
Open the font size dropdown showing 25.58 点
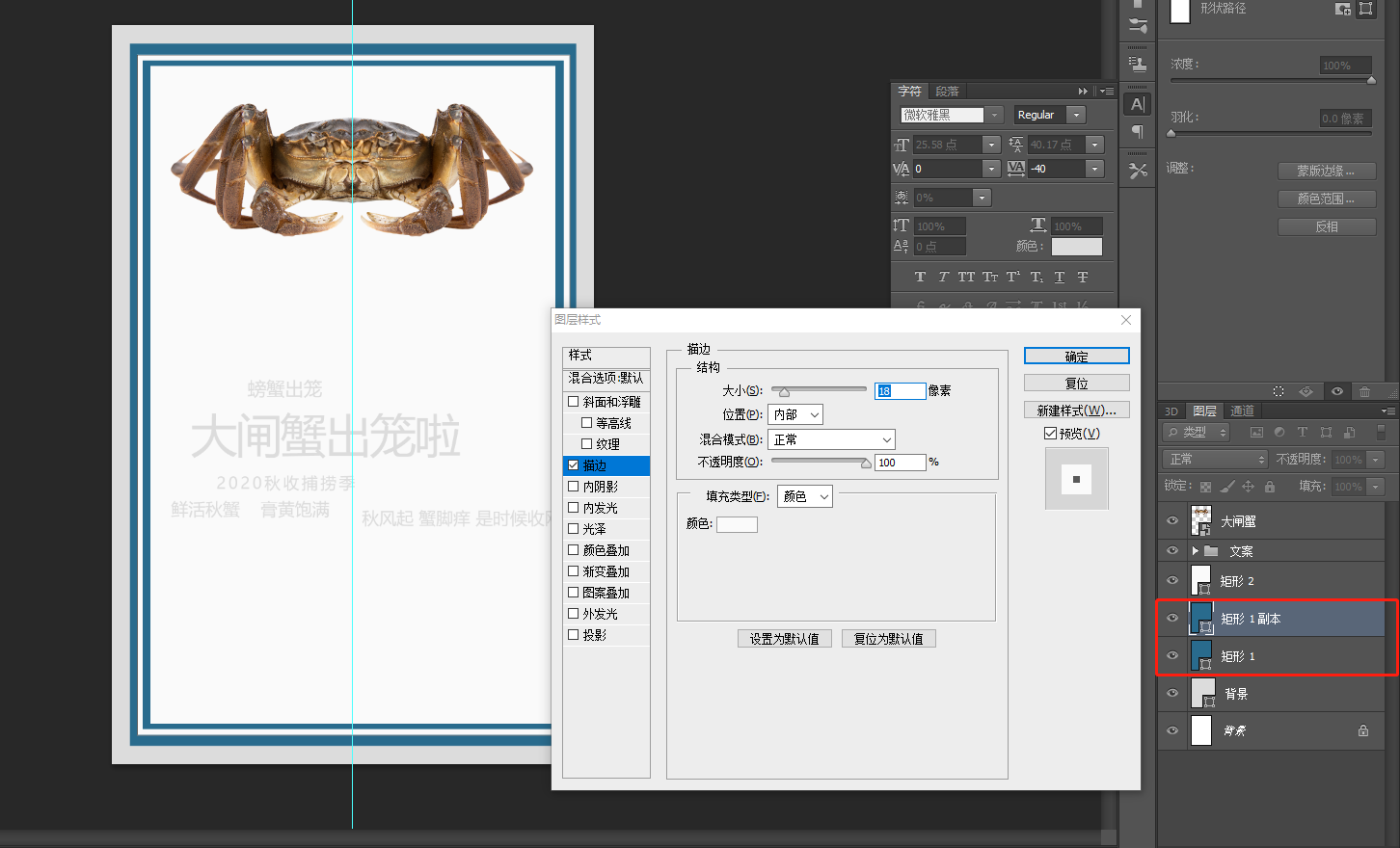pos(991,145)
